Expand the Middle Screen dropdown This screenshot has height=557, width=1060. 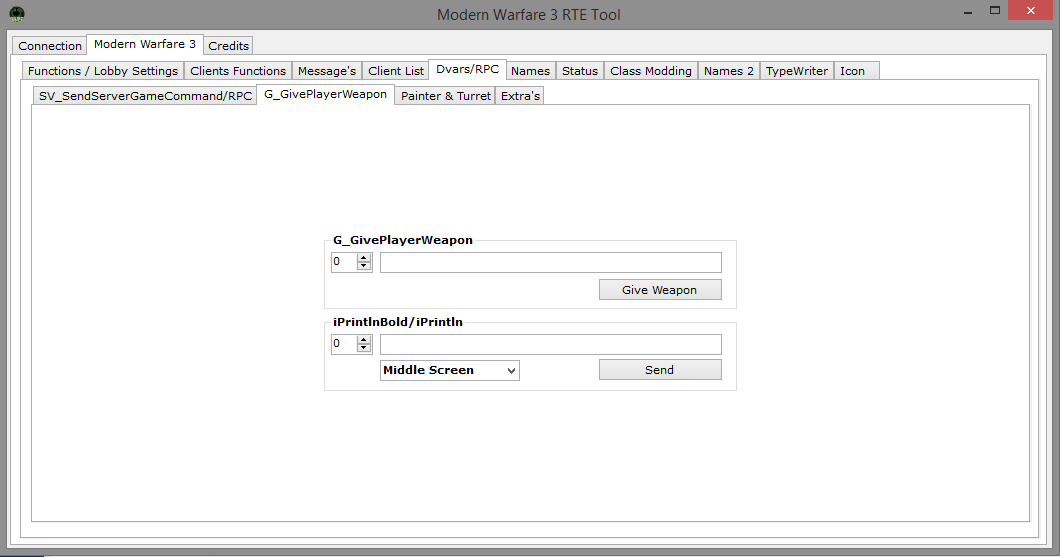pos(450,370)
